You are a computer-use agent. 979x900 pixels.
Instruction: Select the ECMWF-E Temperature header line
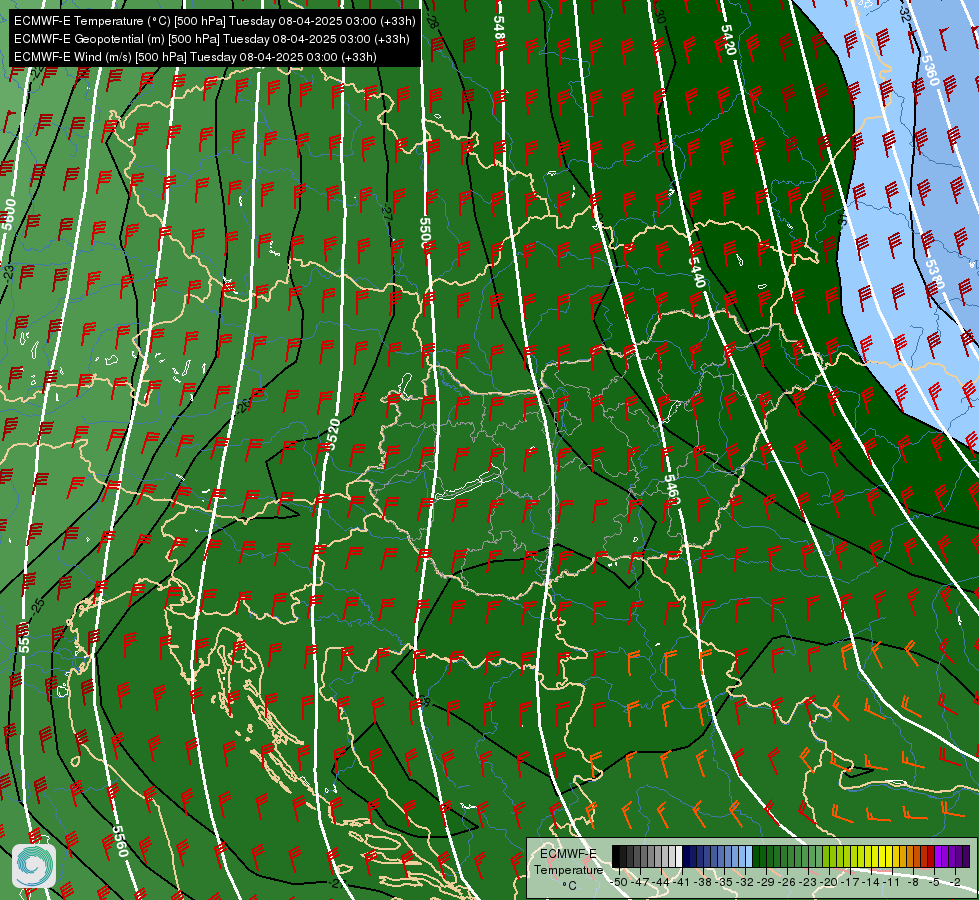pyautogui.click(x=214, y=21)
